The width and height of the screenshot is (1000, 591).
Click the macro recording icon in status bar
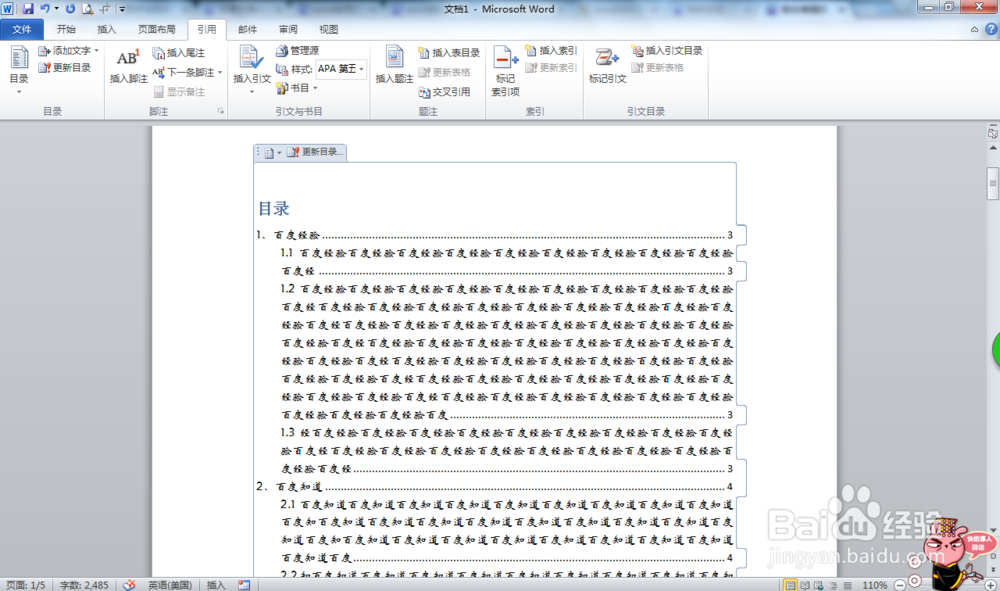click(244, 585)
